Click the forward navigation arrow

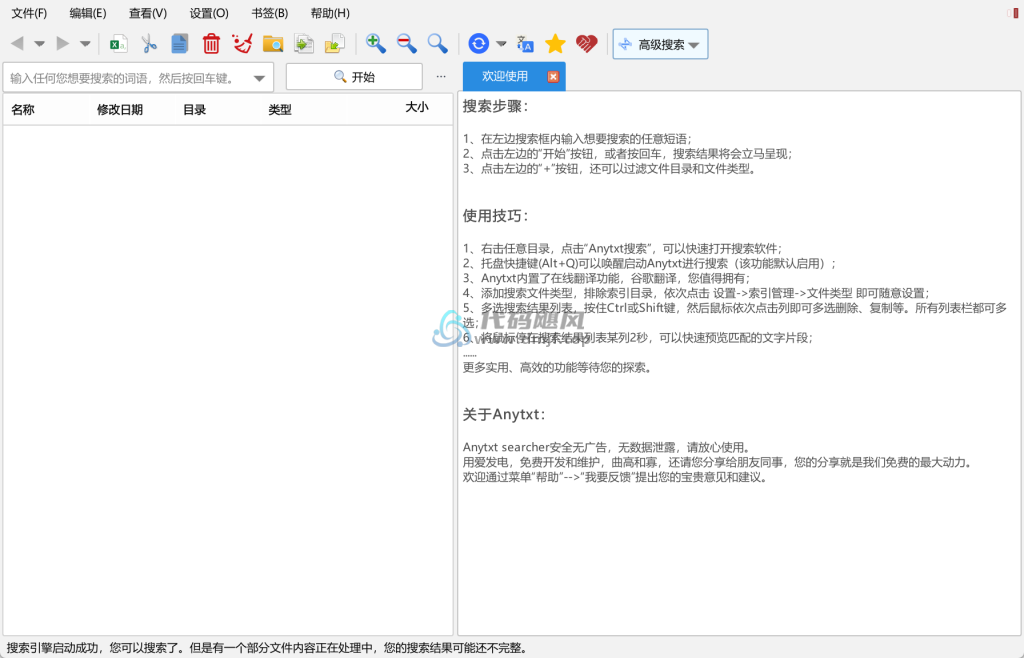(63, 44)
